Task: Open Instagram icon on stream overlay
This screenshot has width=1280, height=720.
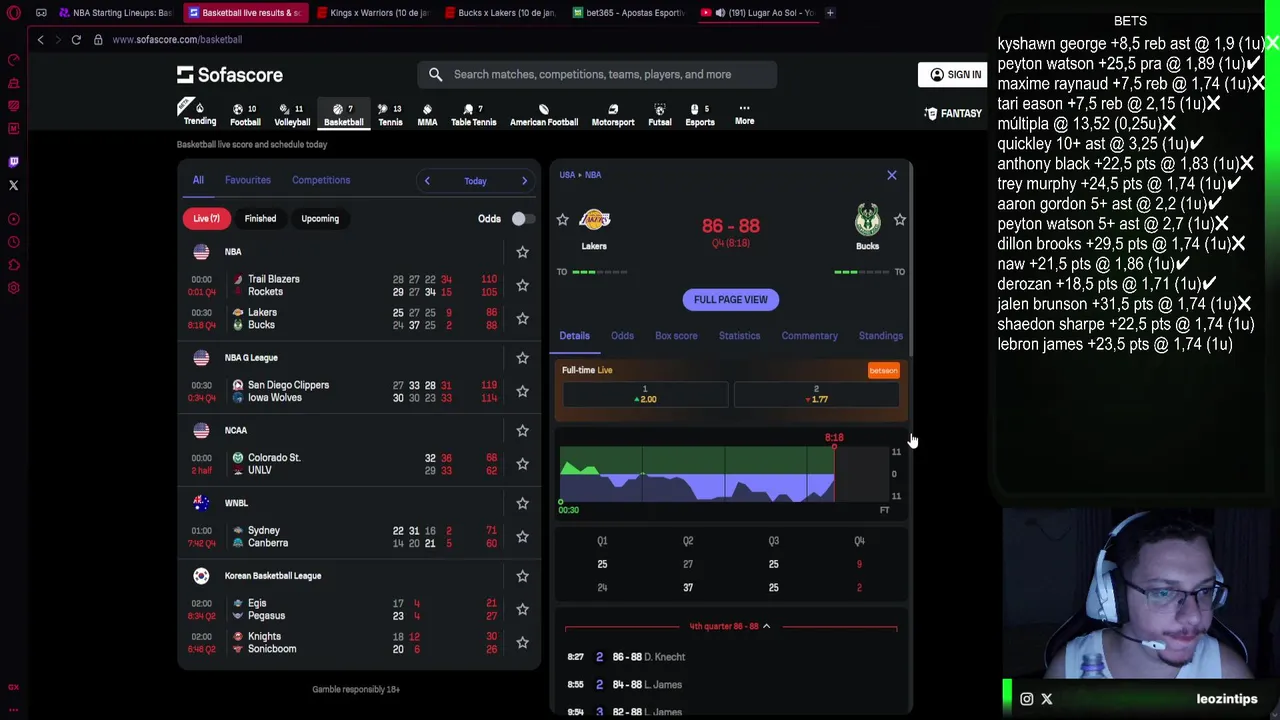Action: (x=1027, y=699)
